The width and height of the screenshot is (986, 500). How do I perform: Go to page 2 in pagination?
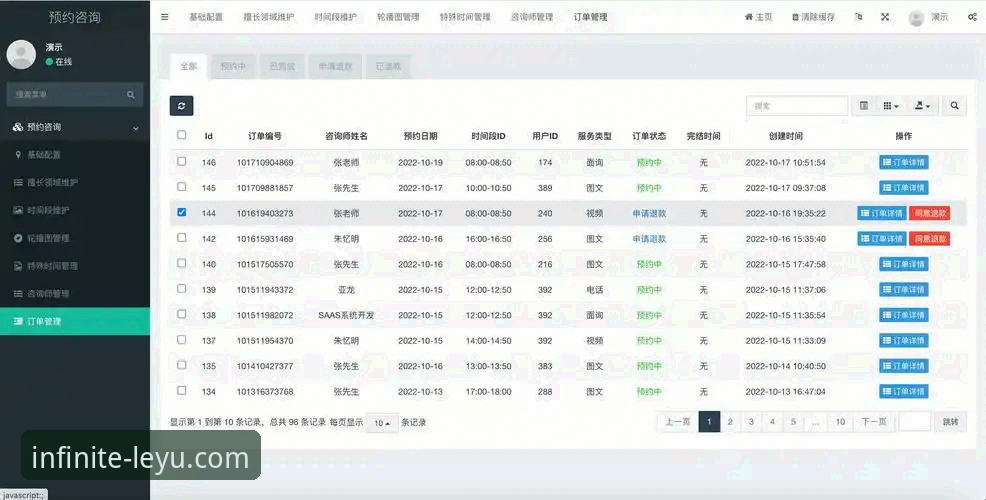(x=730, y=422)
